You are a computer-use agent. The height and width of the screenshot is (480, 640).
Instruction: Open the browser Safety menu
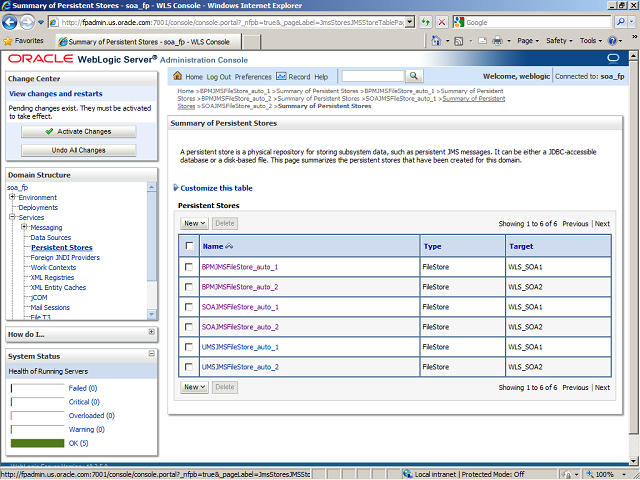coord(559,41)
